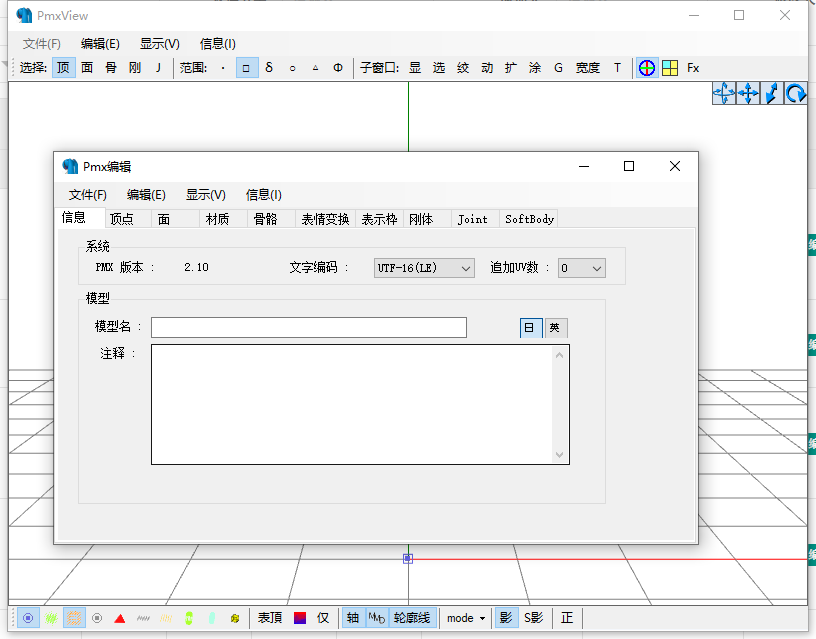Toggle vertex selection mode 顶
Screen dimensions: 816x639
[63, 68]
